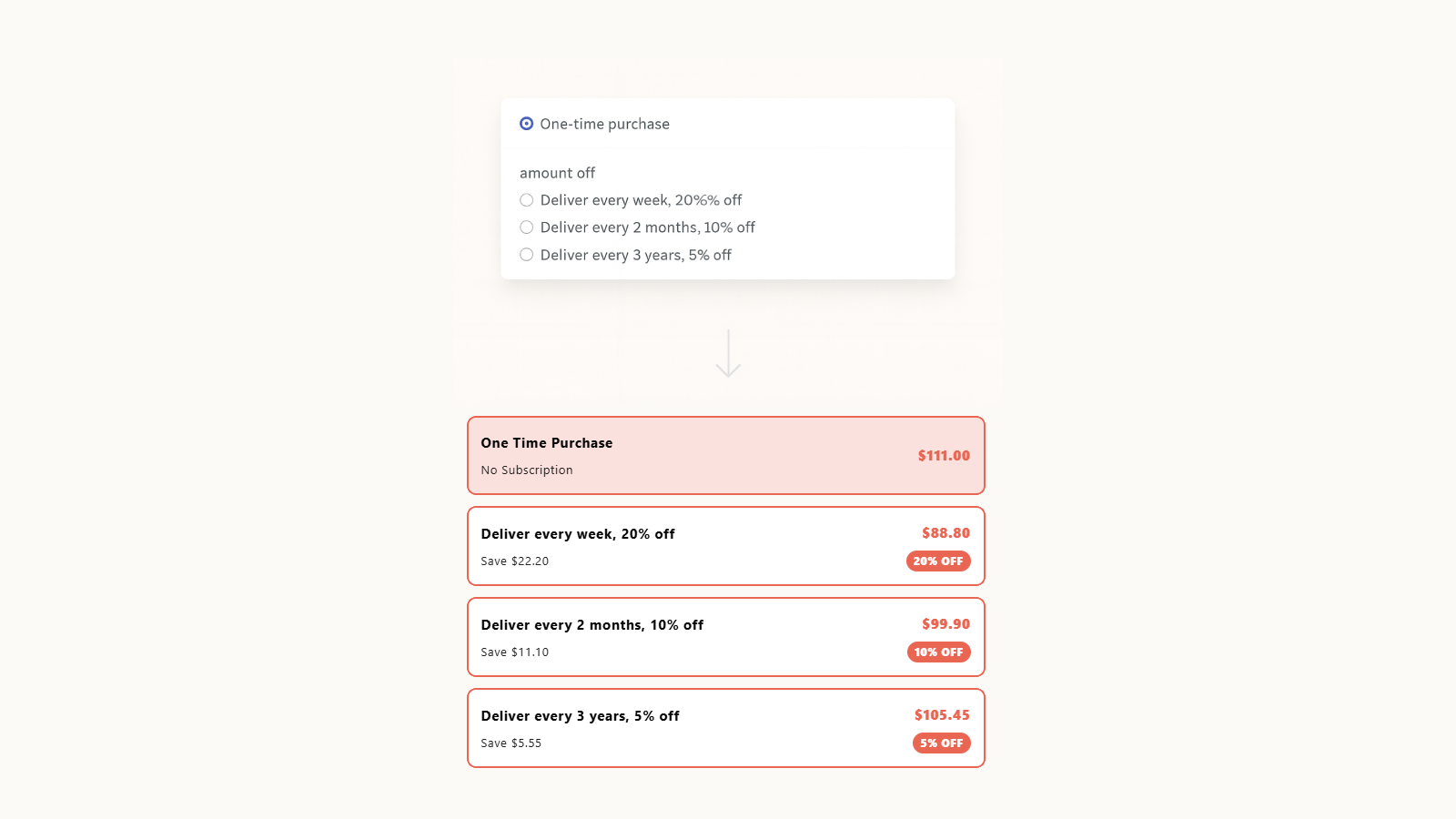Click the "amount off" group heading

click(557, 173)
